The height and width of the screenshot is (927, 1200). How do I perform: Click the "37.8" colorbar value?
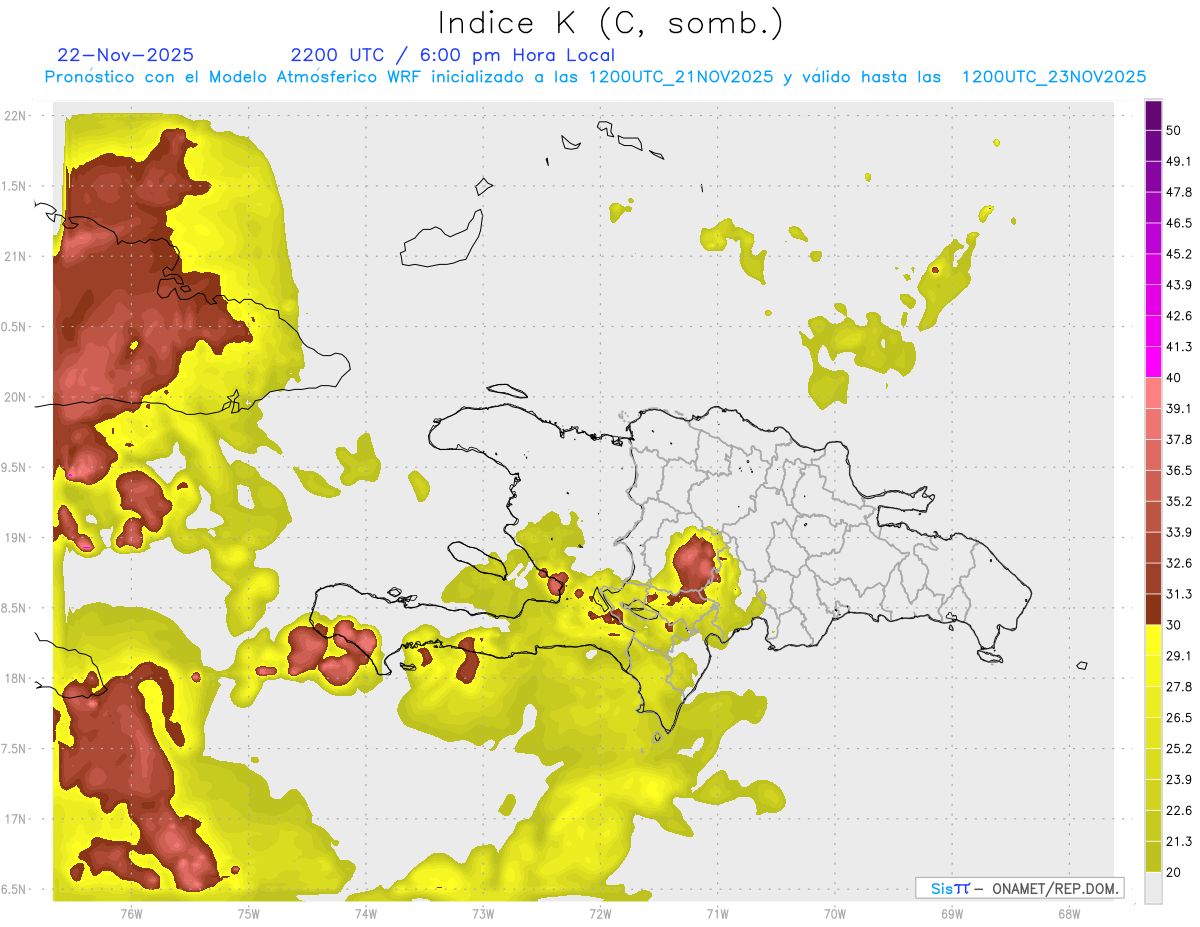(1179, 440)
